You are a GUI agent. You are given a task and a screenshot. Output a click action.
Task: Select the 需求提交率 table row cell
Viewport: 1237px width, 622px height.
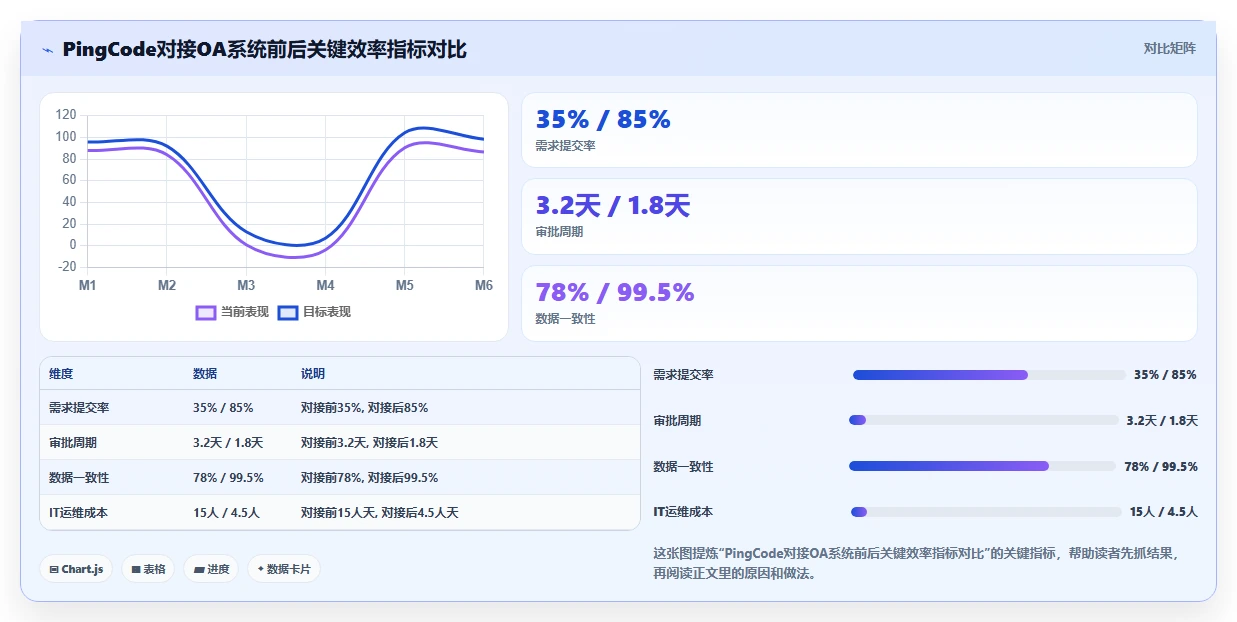(79, 408)
